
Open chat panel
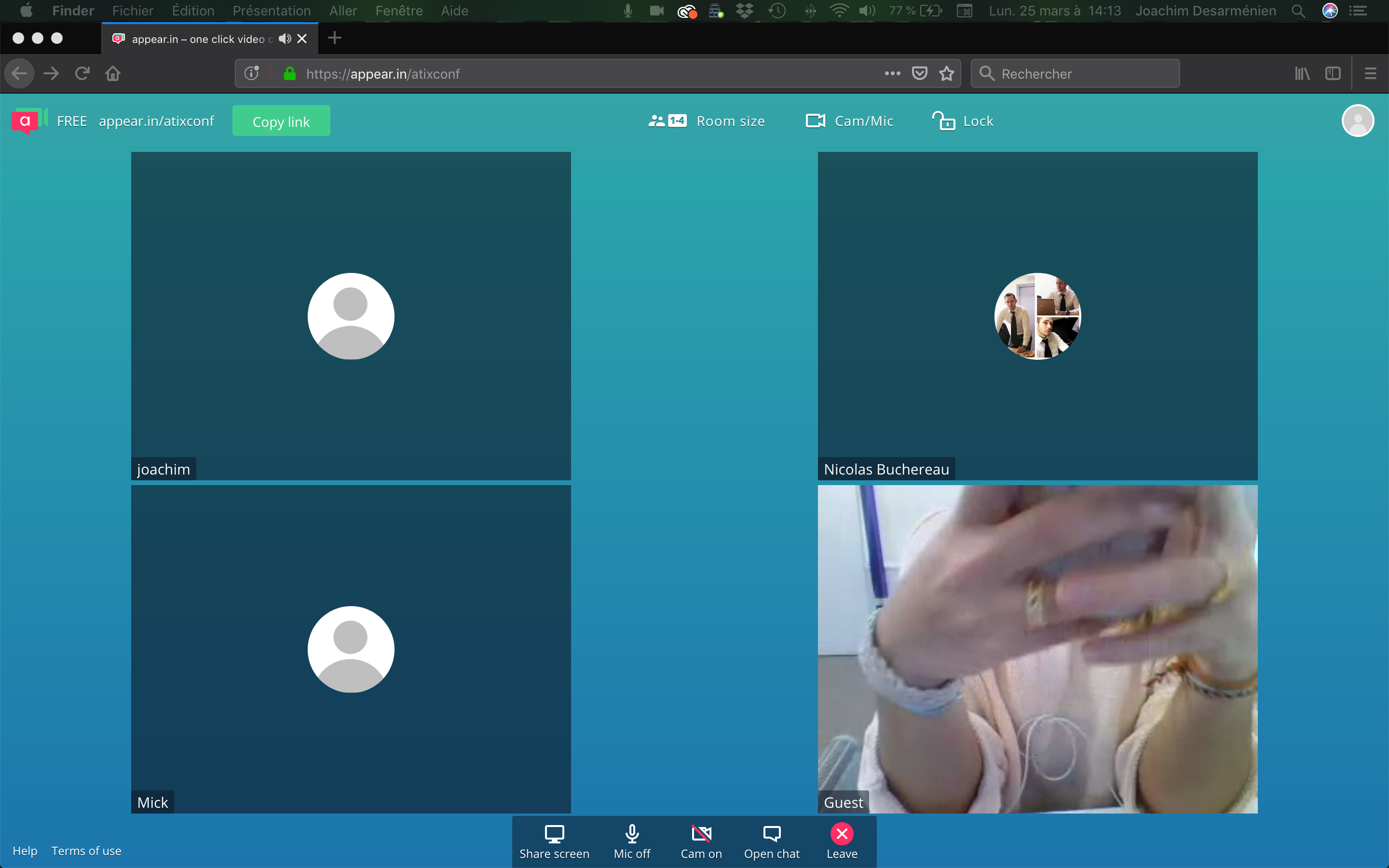tap(771, 842)
